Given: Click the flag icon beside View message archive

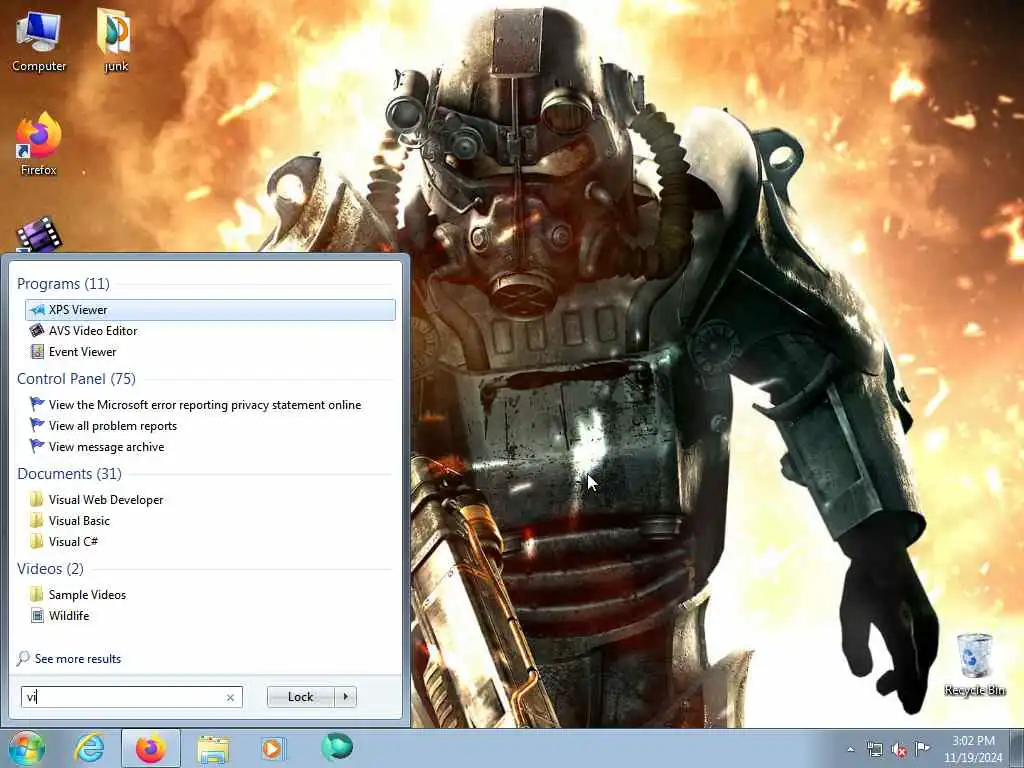Looking at the screenshot, I should 37,446.
